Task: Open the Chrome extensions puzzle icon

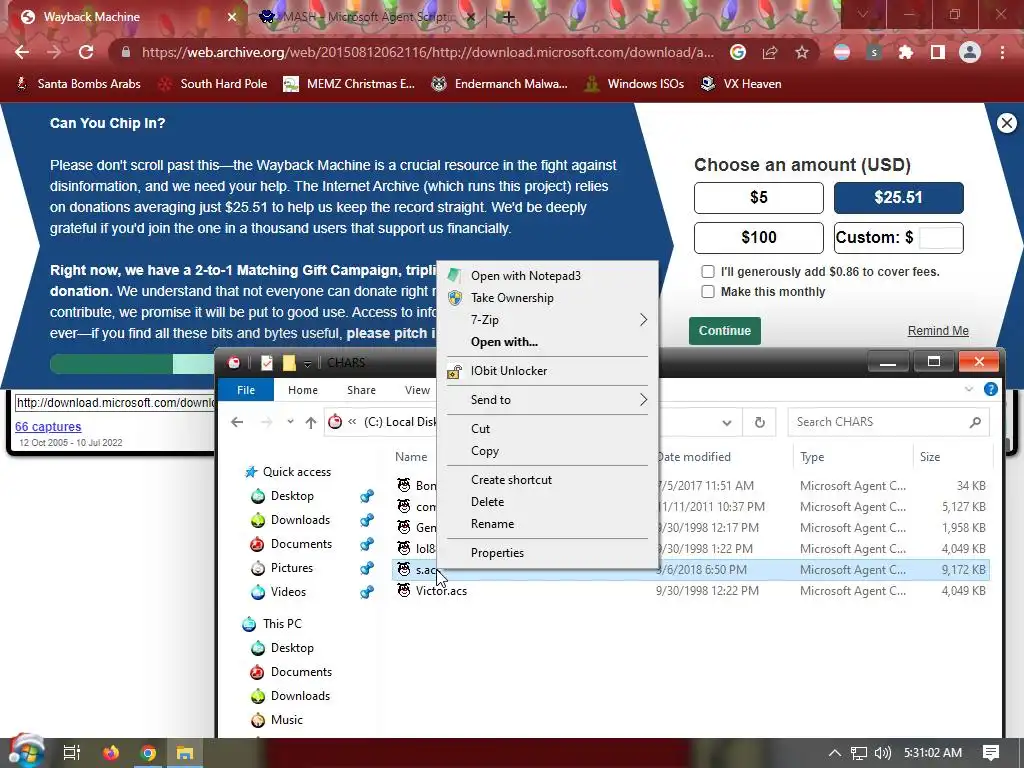Action: (x=906, y=52)
